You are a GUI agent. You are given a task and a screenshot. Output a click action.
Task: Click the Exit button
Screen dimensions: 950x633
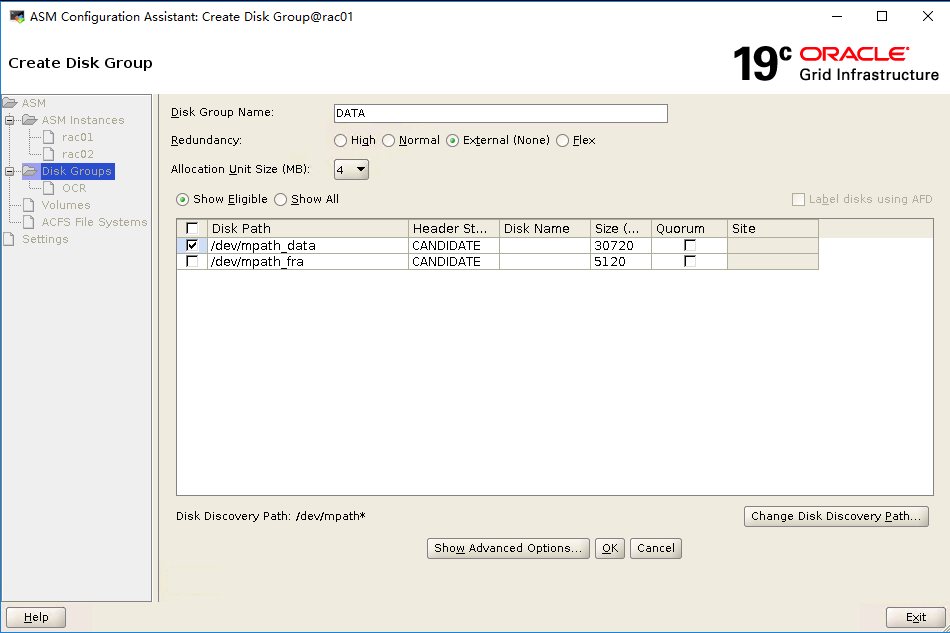pyautogui.click(x=915, y=617)
